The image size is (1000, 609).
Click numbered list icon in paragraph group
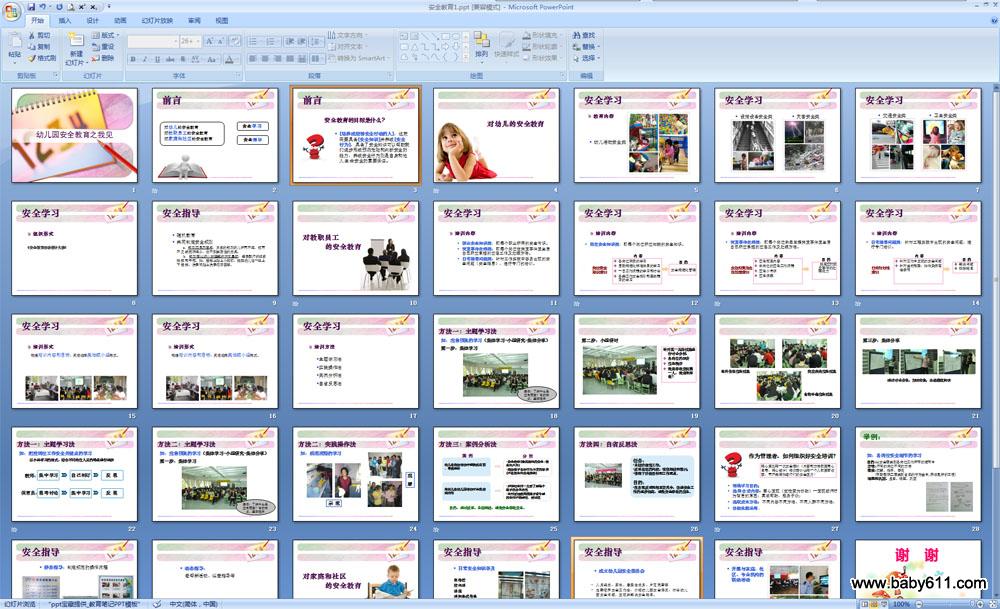click(x=271, y=41)
